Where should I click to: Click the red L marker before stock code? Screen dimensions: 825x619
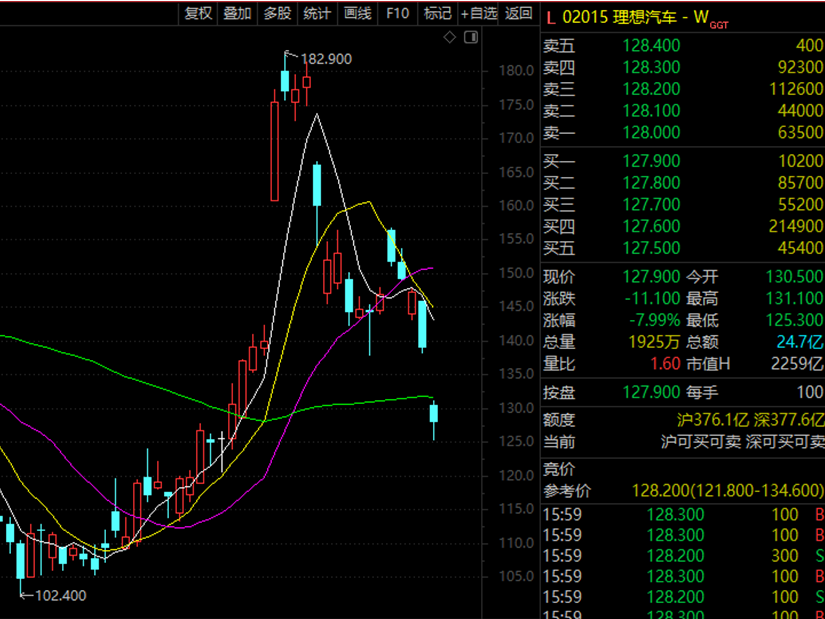(x=550, y=17)
